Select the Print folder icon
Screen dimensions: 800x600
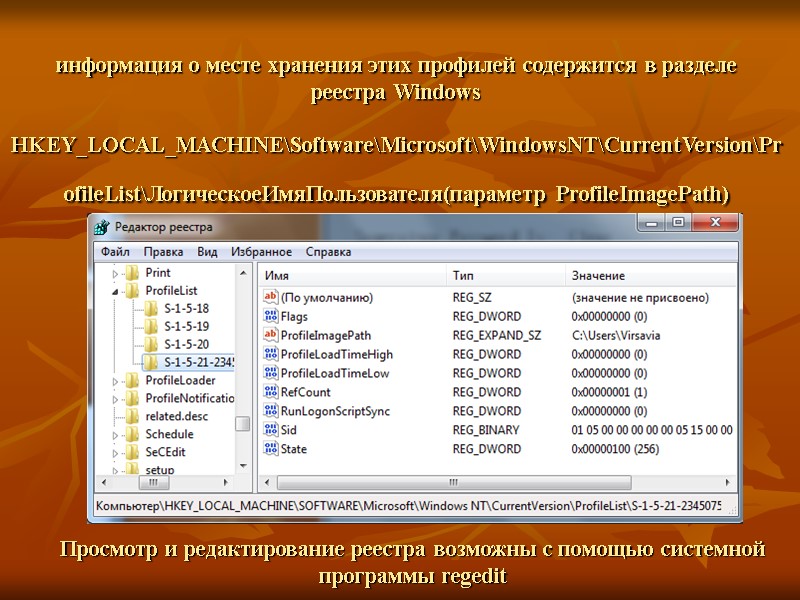click(132, 273)
